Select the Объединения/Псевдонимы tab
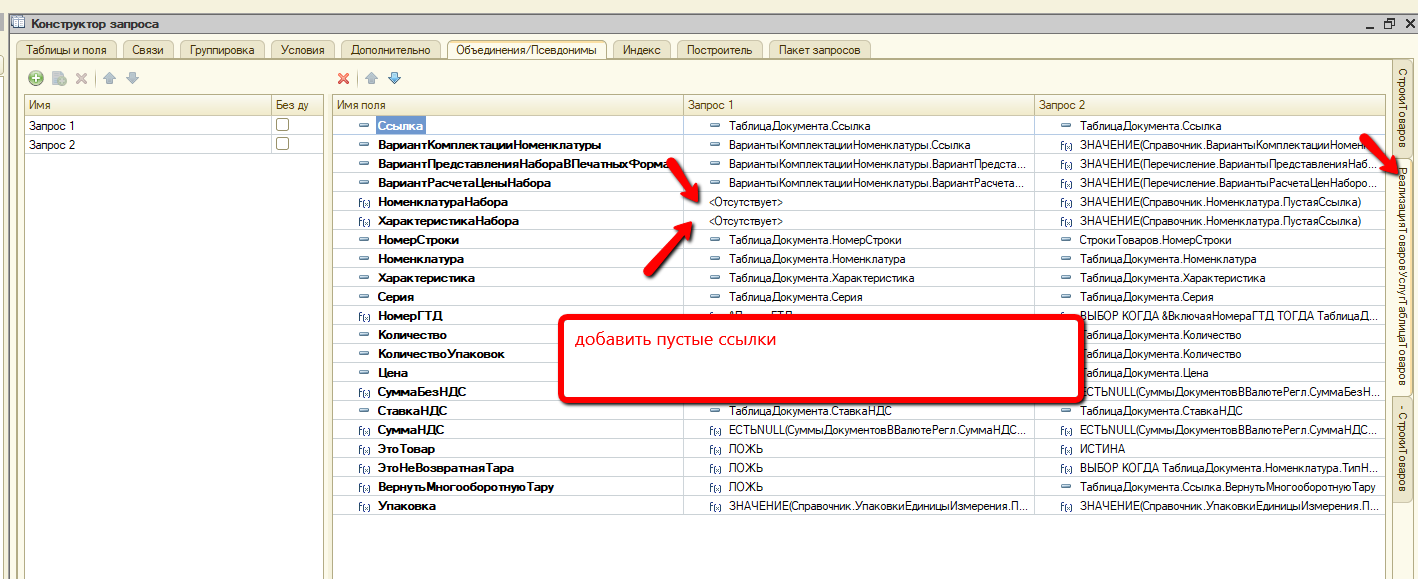1418x579 pixels. click(527, 49)
